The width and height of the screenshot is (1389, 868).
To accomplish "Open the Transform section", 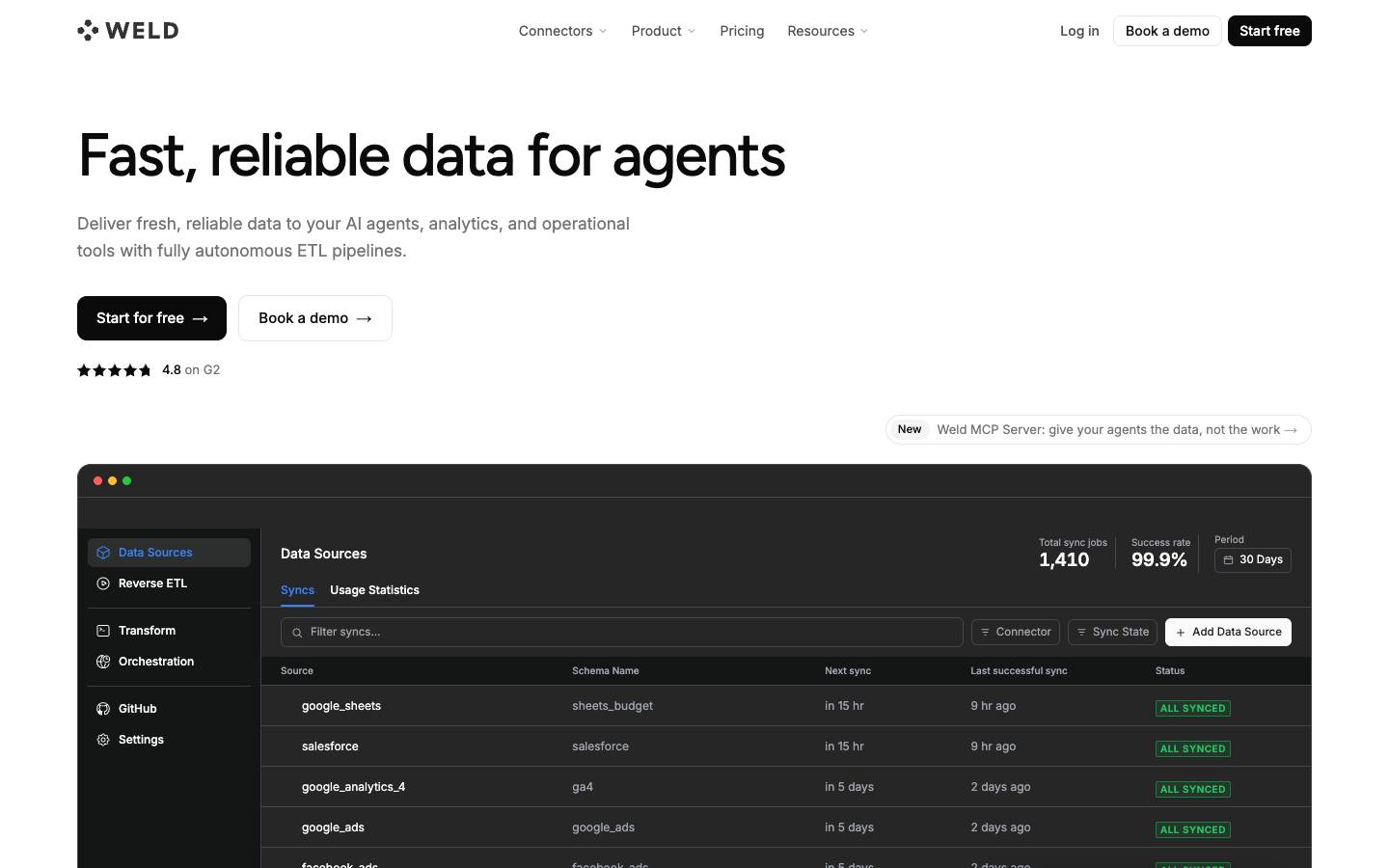I will pos(169,631).
